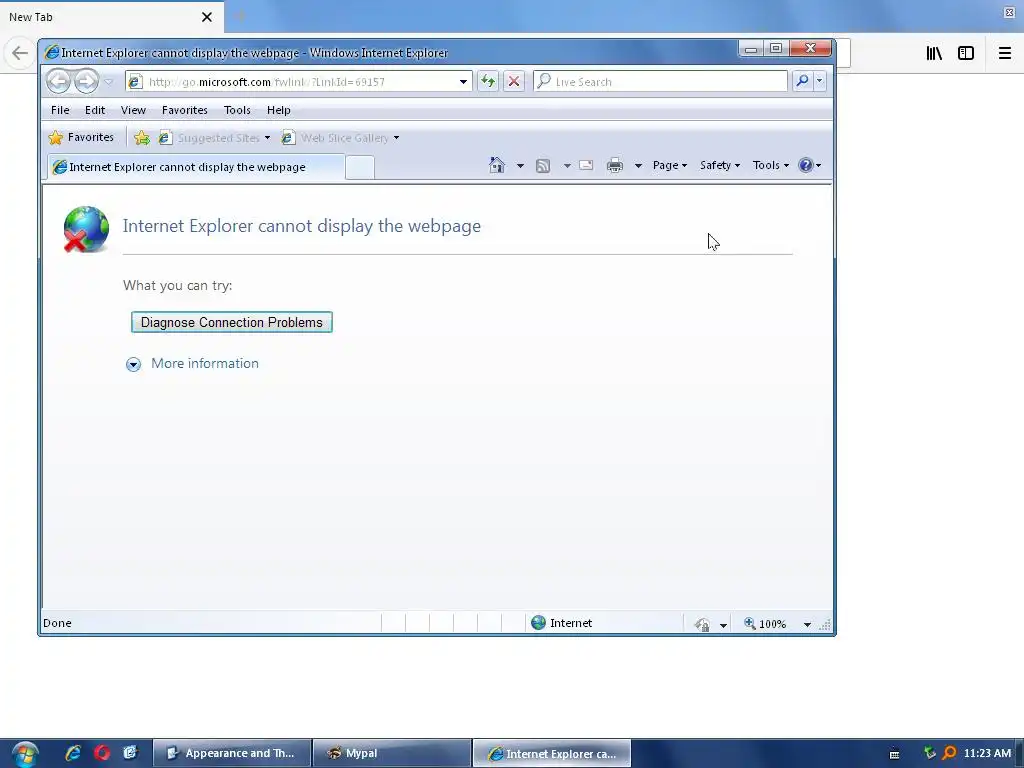Launch Opera from quick launch taskbar
Screen dimensions: 1024x768
tap(102, 753)
